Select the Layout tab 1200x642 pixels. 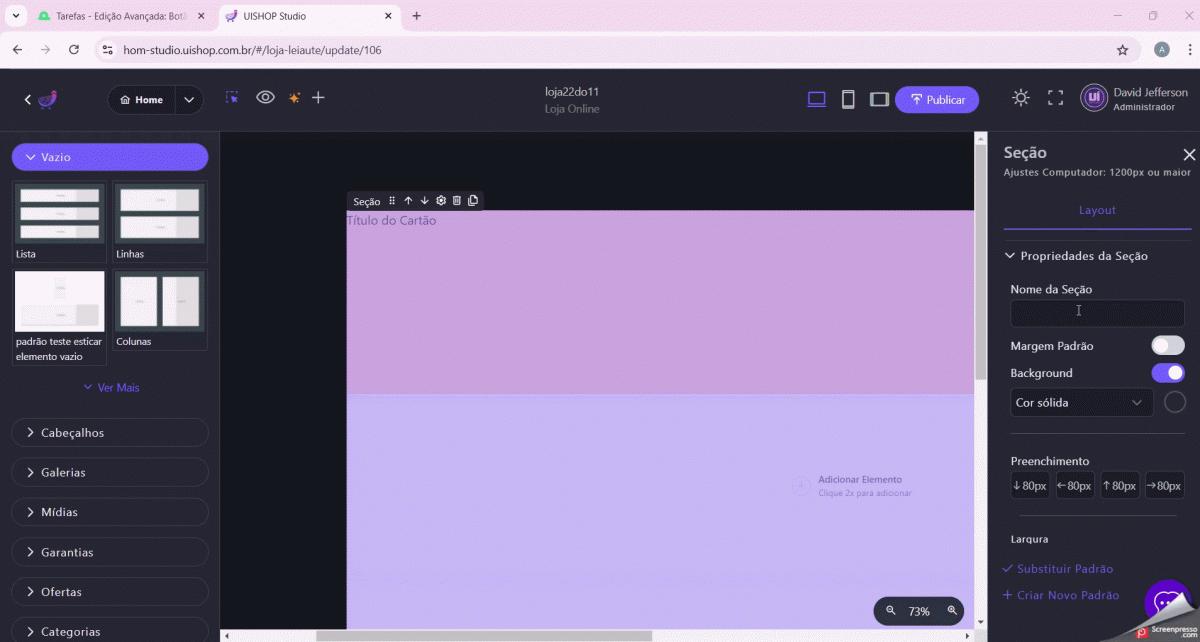click(1097, 211)
